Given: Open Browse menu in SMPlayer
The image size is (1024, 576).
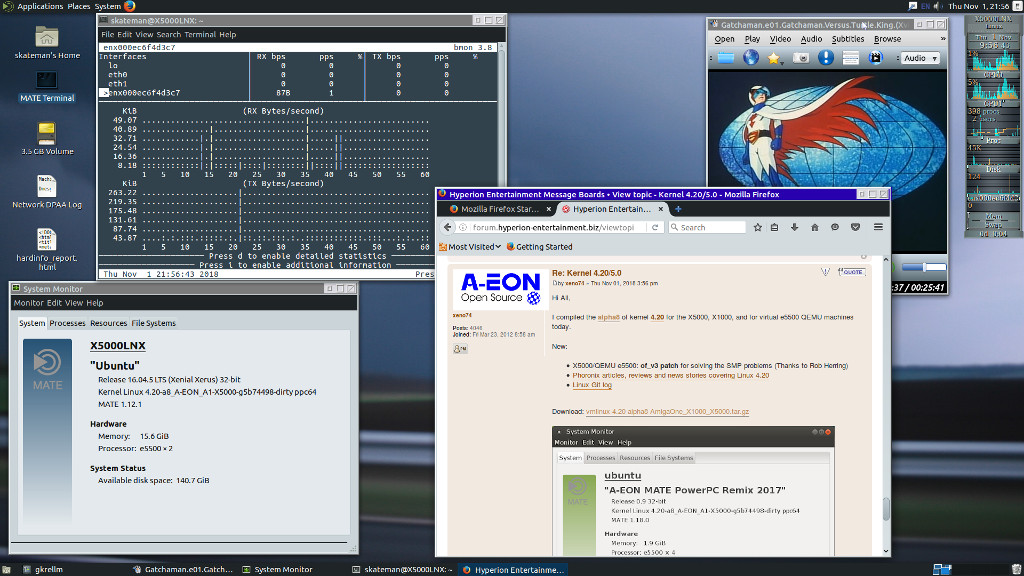Looking at the screenshot, I should 888,39.
